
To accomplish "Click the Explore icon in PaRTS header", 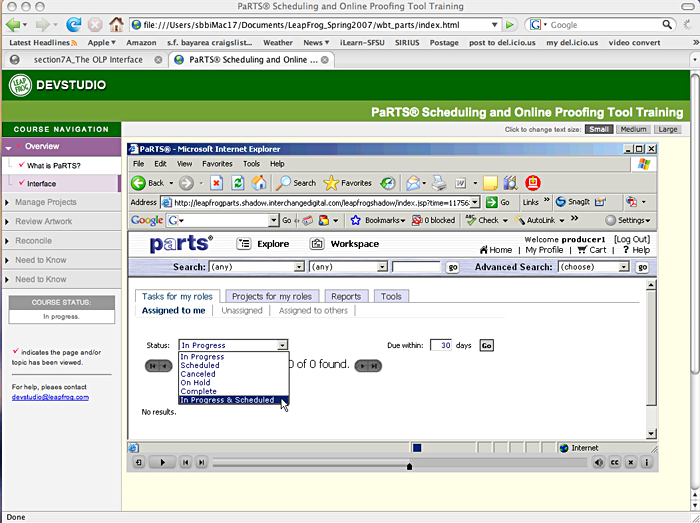I will pyautogui.click(x=243, y=244).
